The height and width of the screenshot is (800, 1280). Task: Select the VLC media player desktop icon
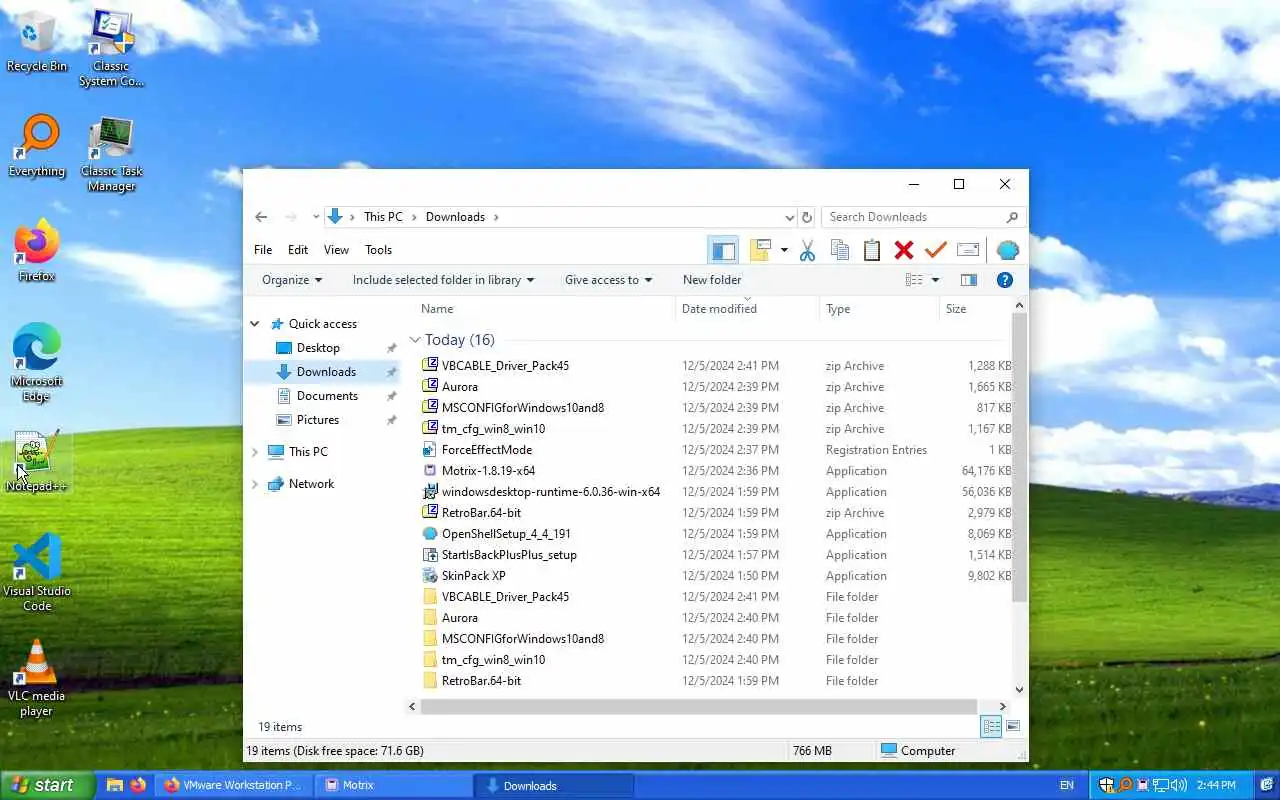pos(36,678)
